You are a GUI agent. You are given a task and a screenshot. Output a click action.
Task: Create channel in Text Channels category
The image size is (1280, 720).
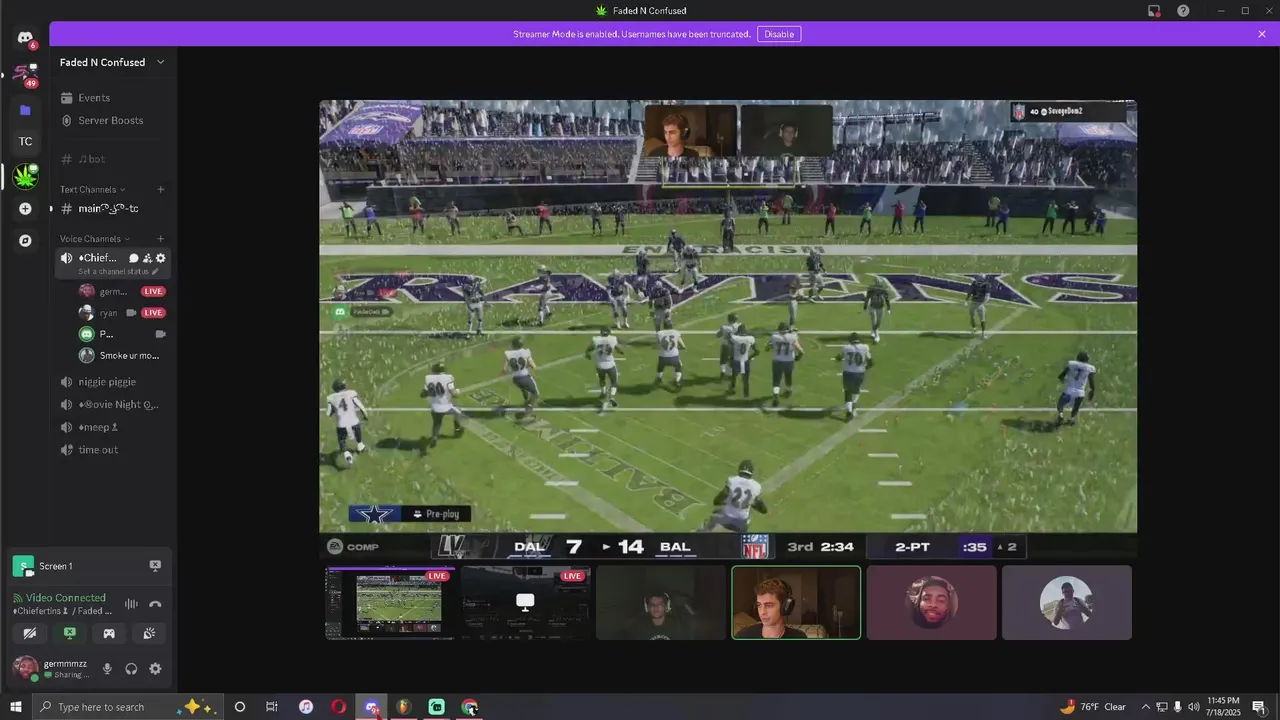(x=160, y=189)
